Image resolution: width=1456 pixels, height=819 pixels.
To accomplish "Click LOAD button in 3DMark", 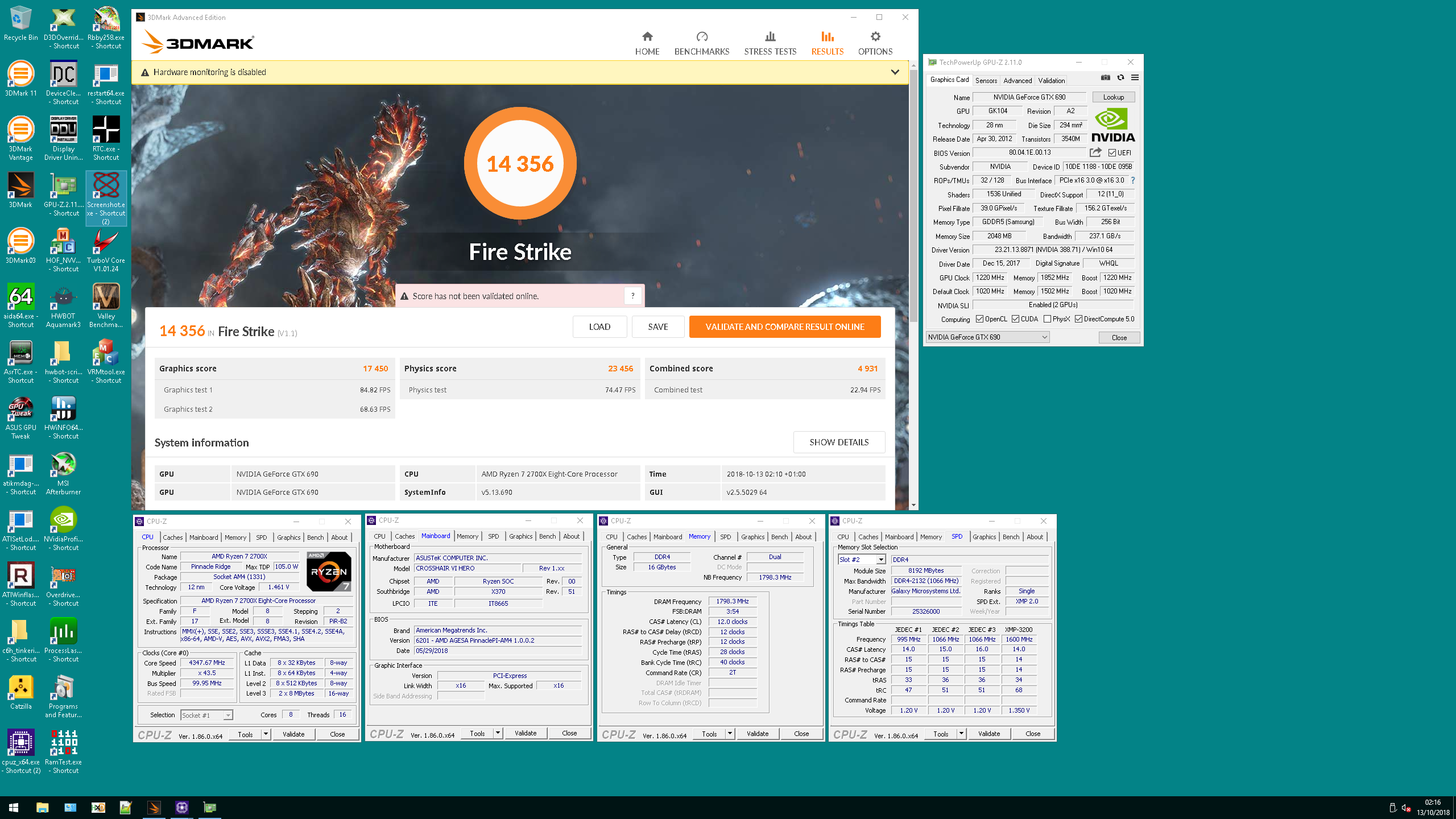I will click(599, 326).
